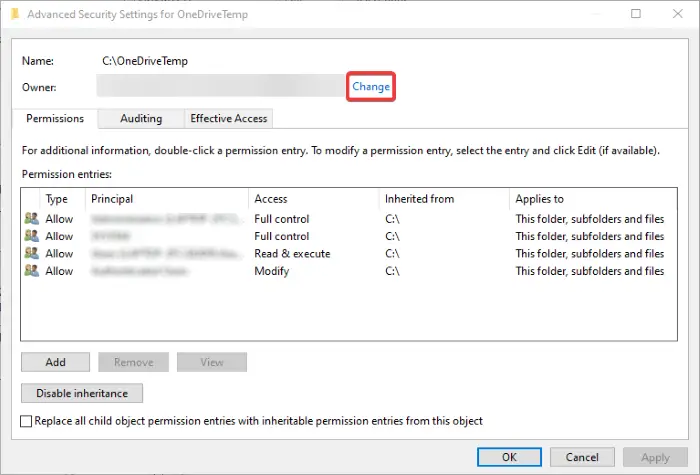Sort by the Principal column header
Screen dimensions: 700x475
tap(167, 199)
